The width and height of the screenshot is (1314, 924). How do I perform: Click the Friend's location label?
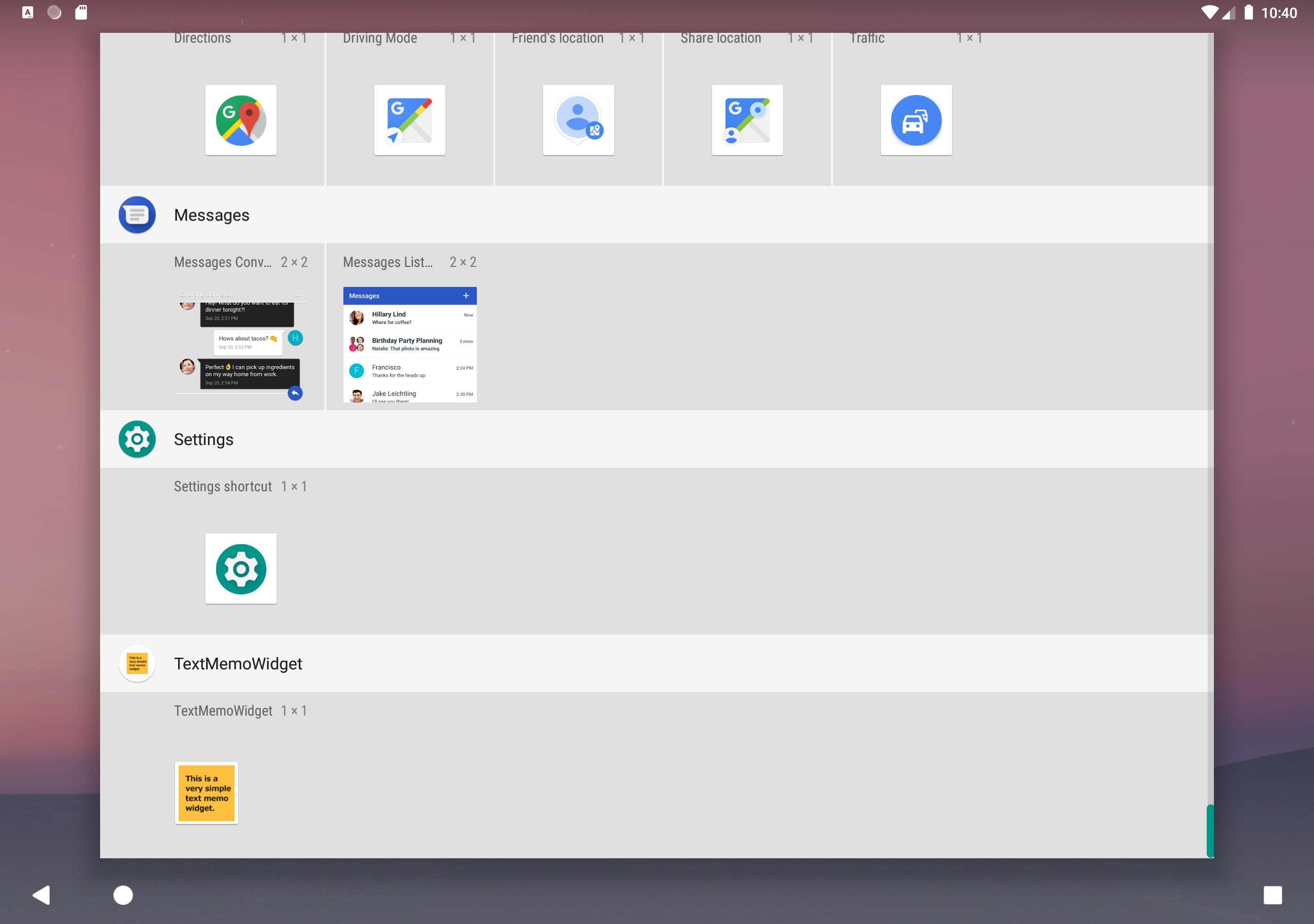pos(557,38)
